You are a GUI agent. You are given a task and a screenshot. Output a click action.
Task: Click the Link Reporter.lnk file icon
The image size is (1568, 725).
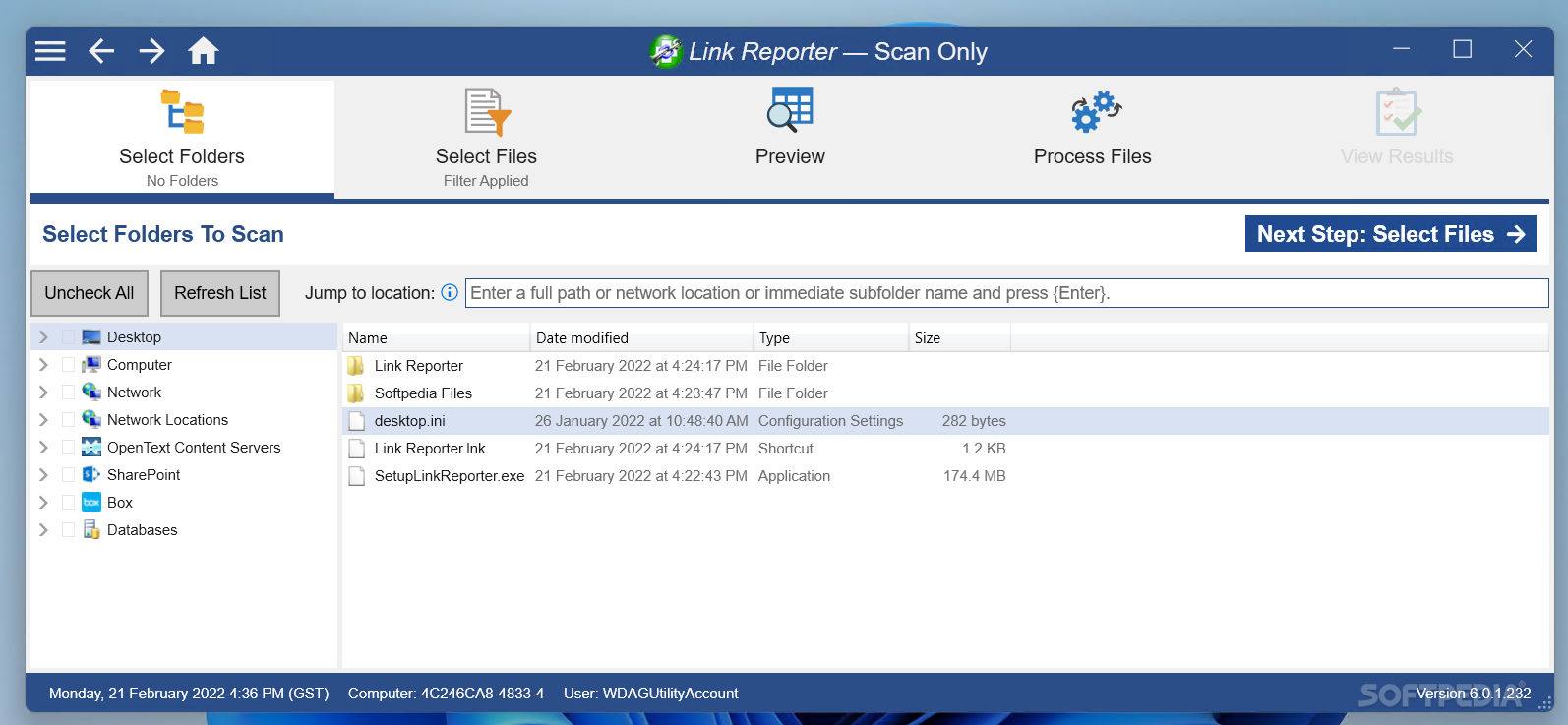coord(357,449)
